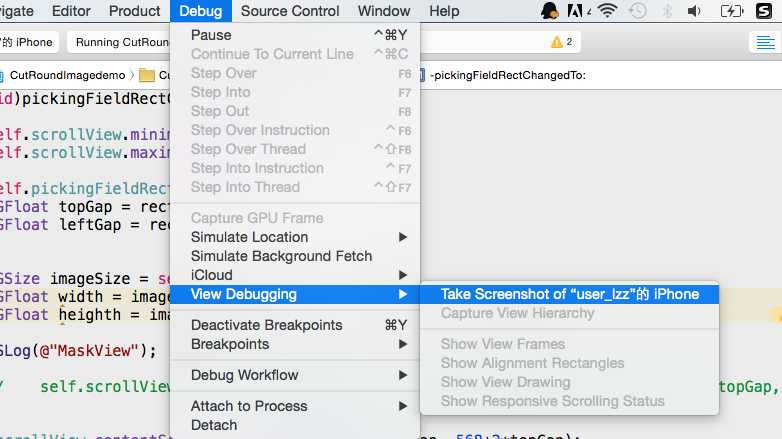The width and height of the screenshot is (782, 439).
Task: Open the battery charging status icon
Action: 732,10
